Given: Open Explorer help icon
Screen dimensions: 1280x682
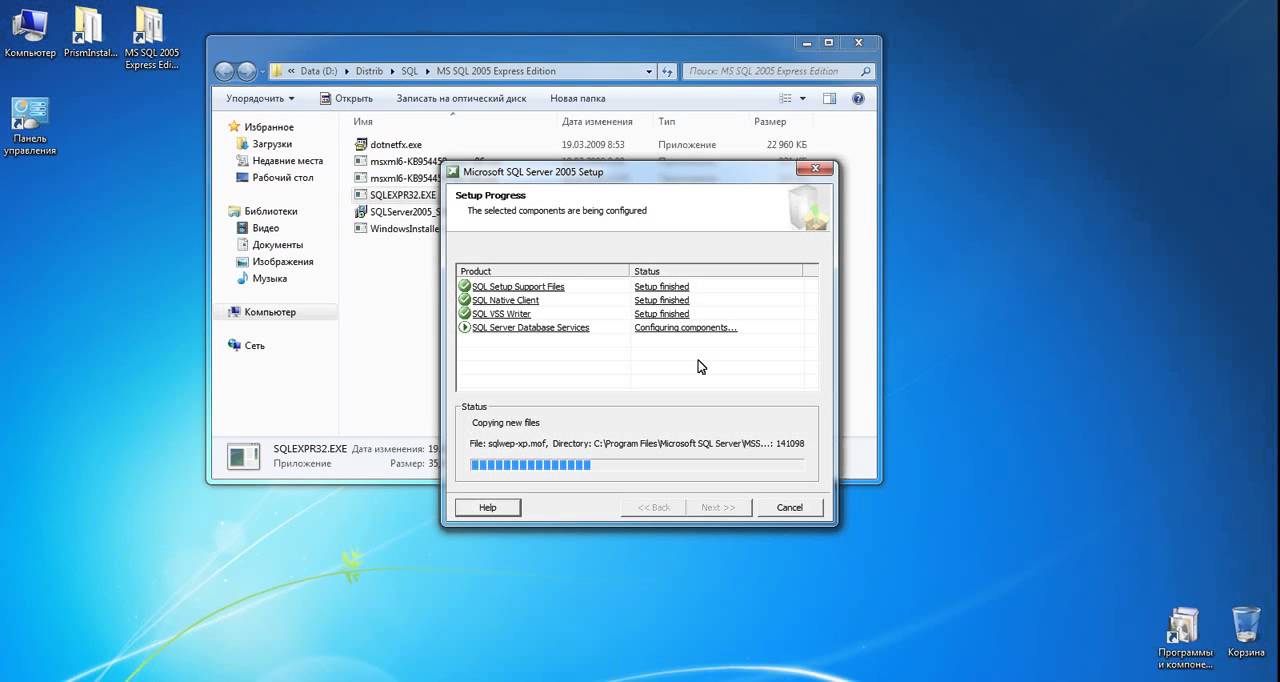Looking at the screenshot, I should (x=858, y=99).
